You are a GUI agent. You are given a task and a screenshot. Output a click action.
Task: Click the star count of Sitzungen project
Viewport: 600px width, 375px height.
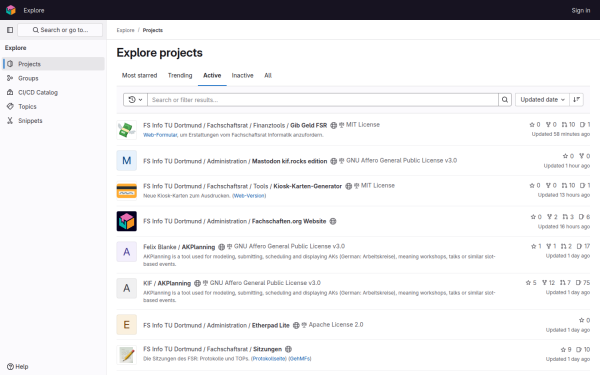point(566,350)
